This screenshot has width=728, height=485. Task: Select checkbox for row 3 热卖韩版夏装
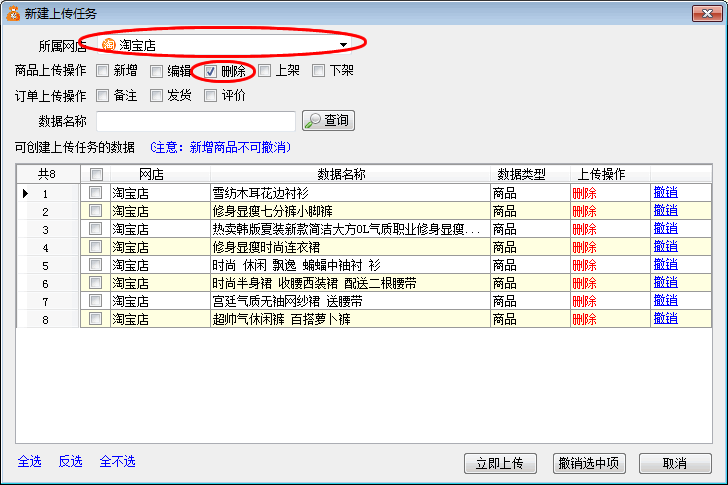95,229
